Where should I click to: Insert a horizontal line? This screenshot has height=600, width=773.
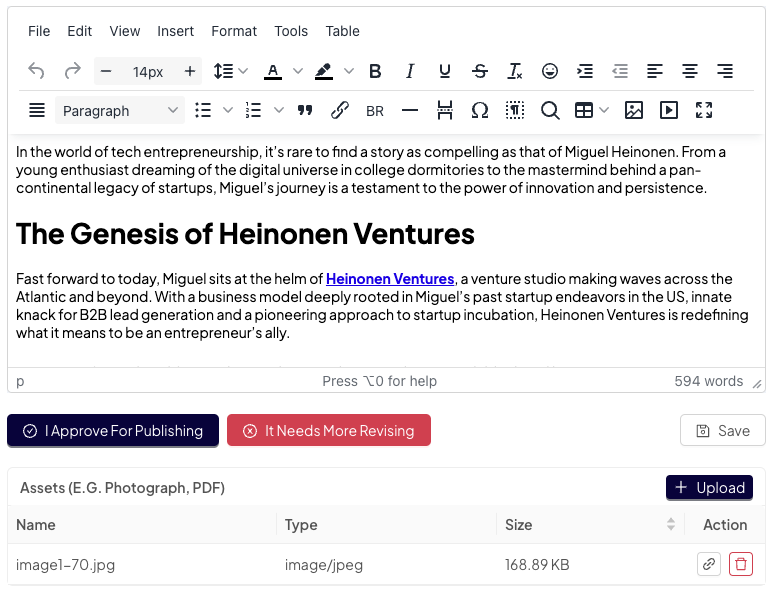[x=410, y=110]
